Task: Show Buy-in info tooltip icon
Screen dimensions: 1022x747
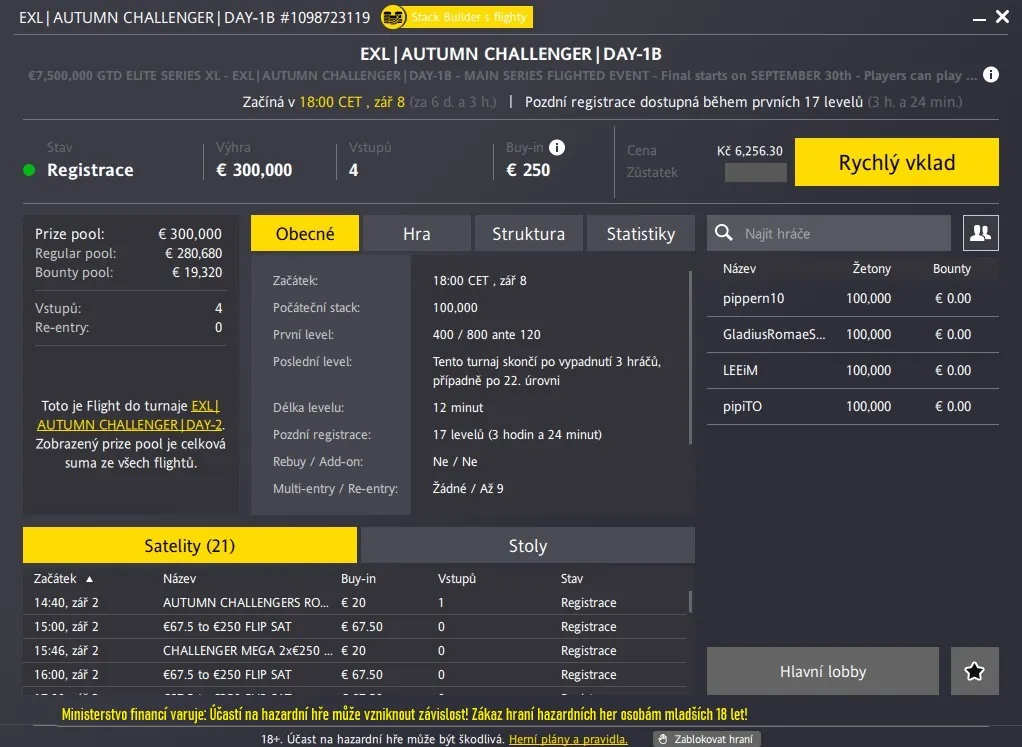Action: (x=557, y=147)
